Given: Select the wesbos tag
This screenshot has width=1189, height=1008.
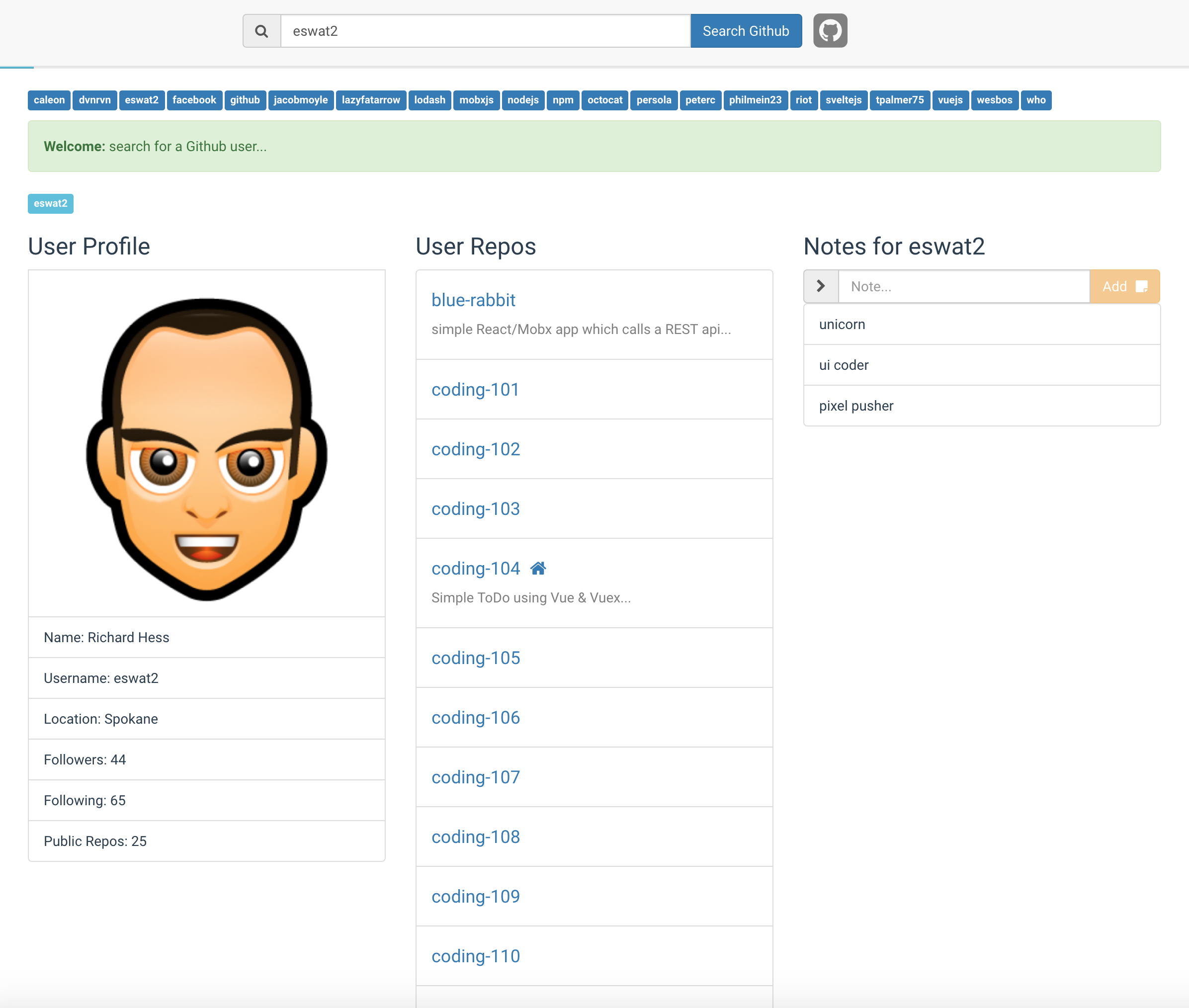Looking at the screenshot, I should (994, 100).
